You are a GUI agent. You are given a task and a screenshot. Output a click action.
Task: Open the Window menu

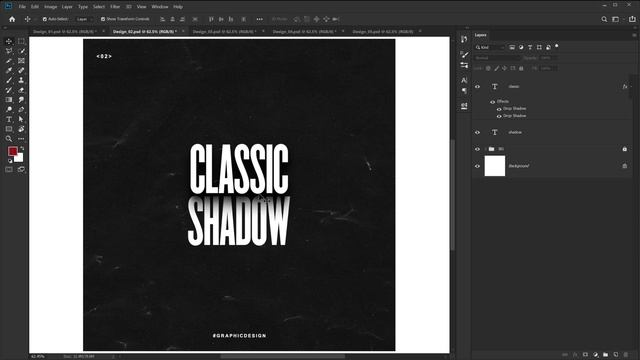point(160,7)
